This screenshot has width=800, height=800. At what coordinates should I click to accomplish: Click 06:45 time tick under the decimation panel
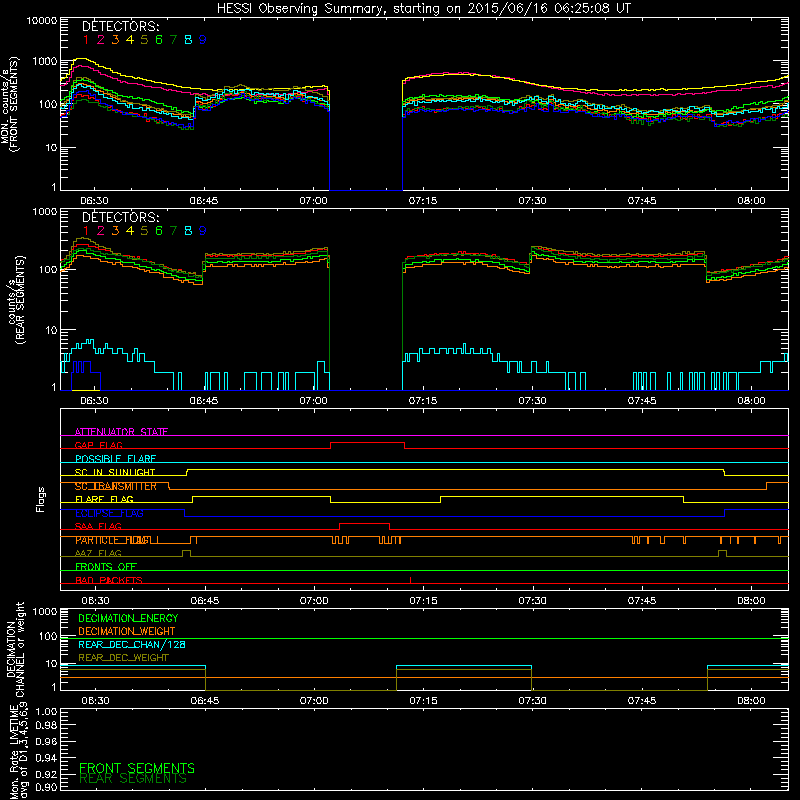[x=205, y=701]
